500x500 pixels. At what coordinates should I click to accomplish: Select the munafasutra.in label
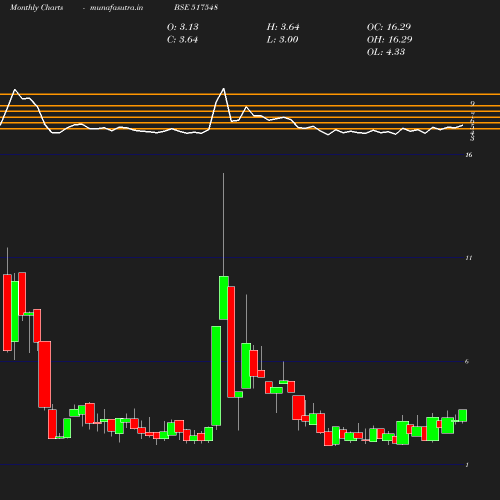pyautogui.click(x=116, y=7)
